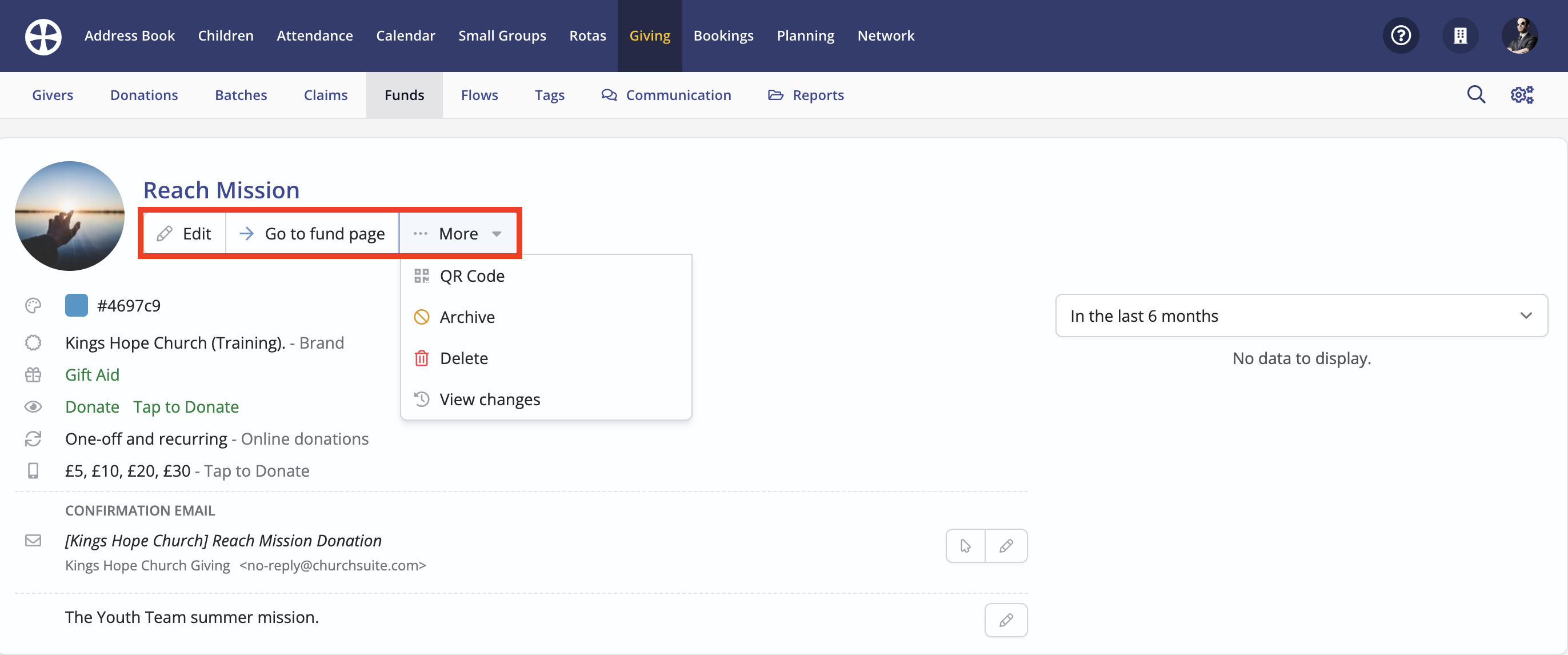The image size is (1568, 655).
Task: Click the Reach Mission fund thumbnail image
Action: 69,216
